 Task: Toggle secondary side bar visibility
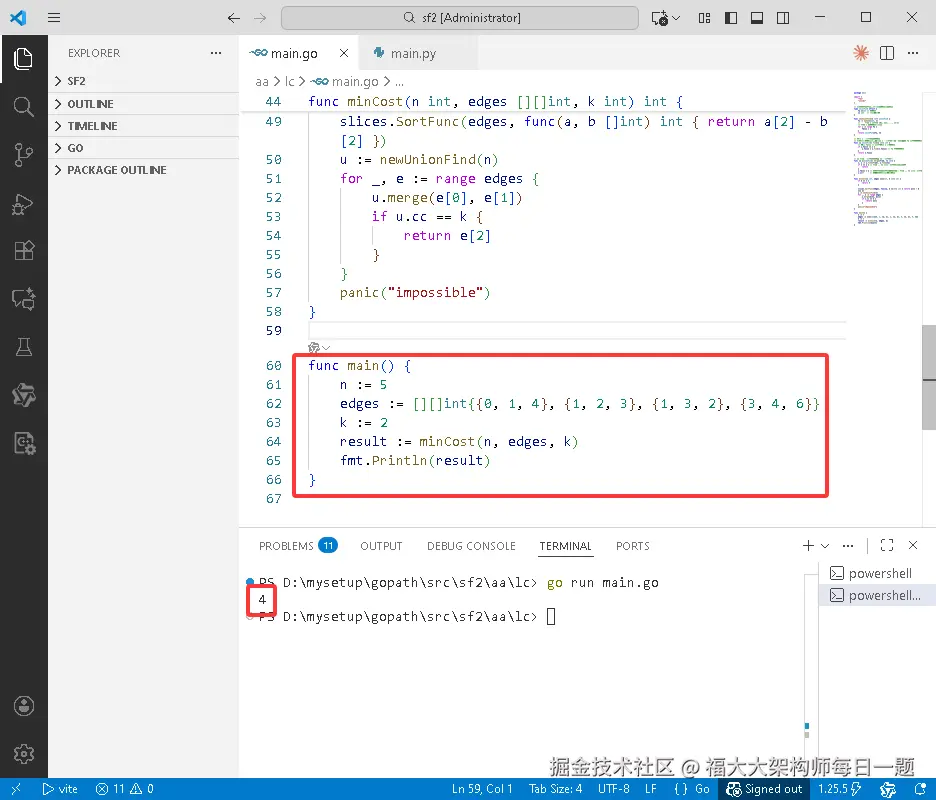click(x=783, y=18)
